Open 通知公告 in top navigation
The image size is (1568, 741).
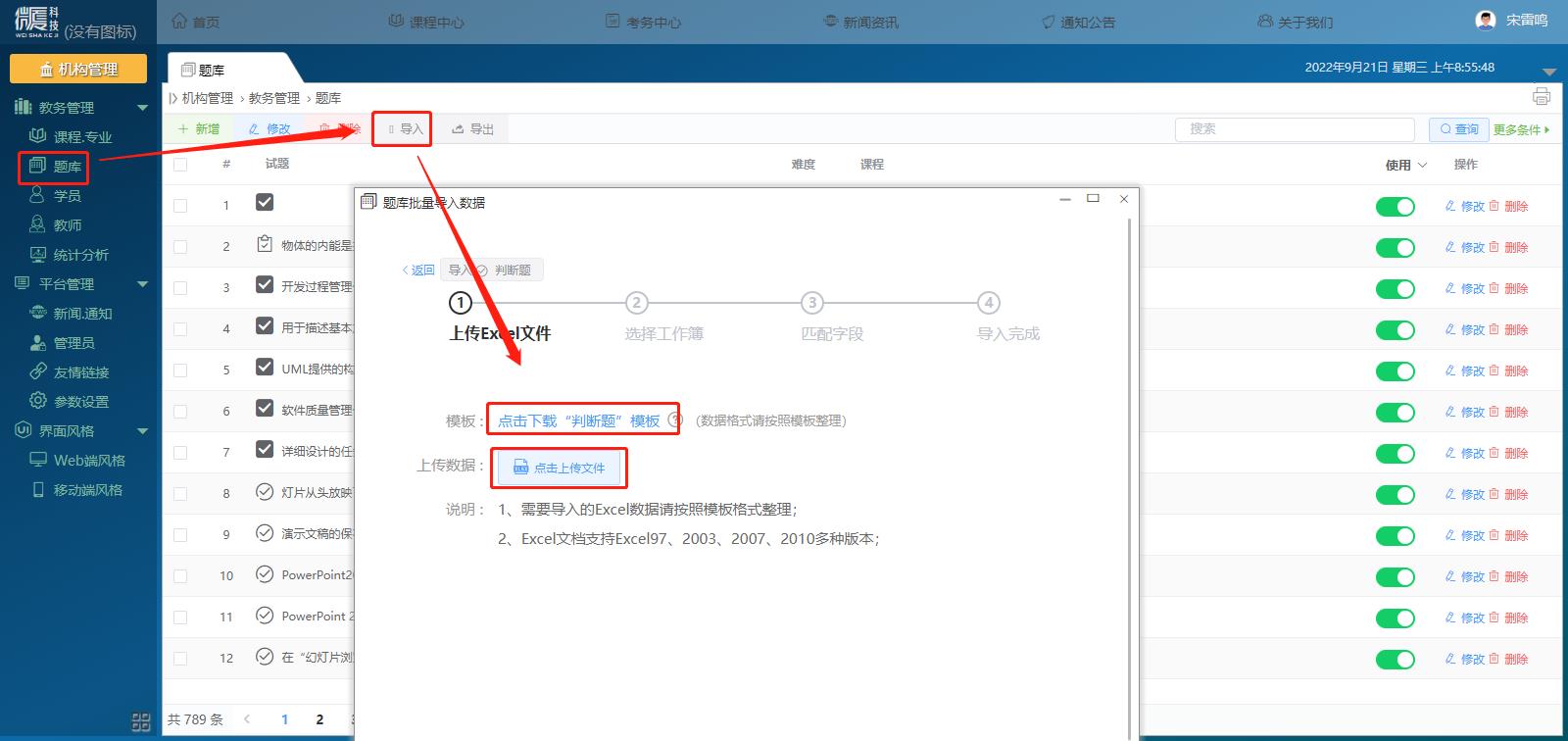1078,22
